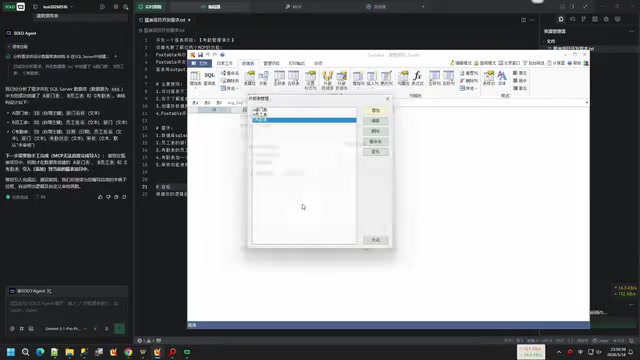The width and height of the screenshot is (640, 360).
Task: Expand the project name dropdown at top left
Action: 58,7
